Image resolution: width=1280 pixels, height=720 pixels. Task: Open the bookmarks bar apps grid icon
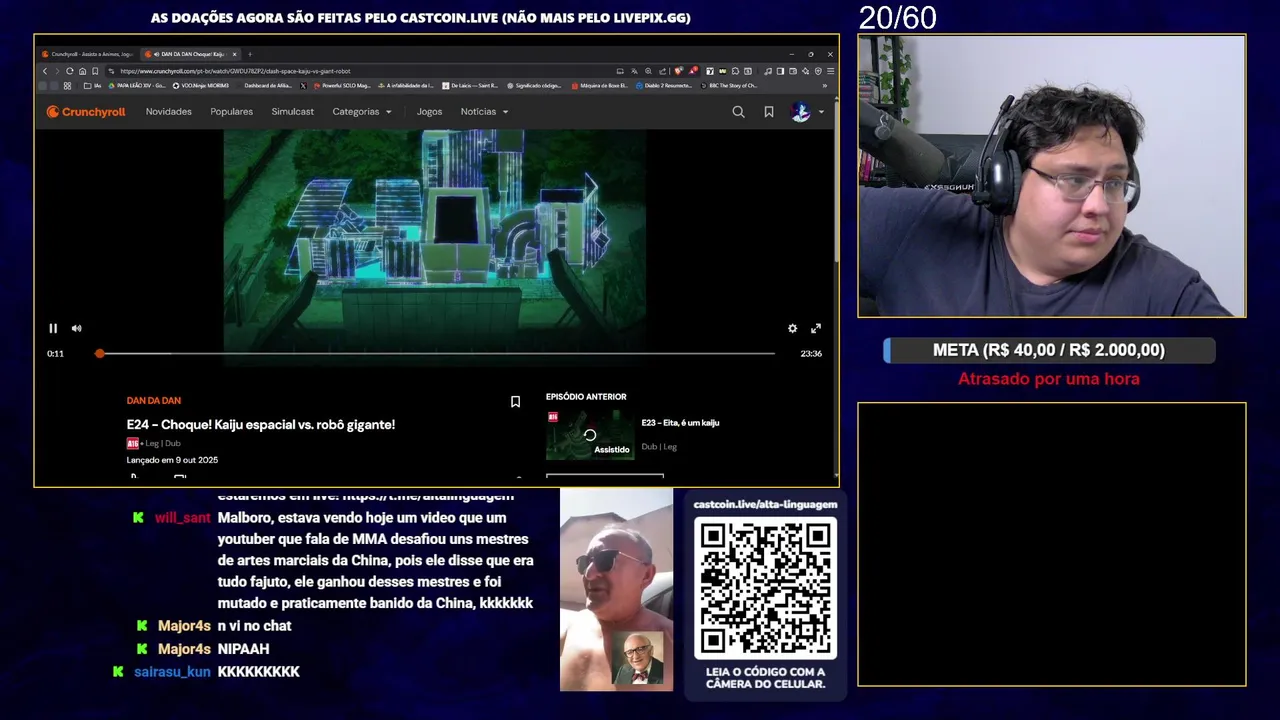[67, 86]
